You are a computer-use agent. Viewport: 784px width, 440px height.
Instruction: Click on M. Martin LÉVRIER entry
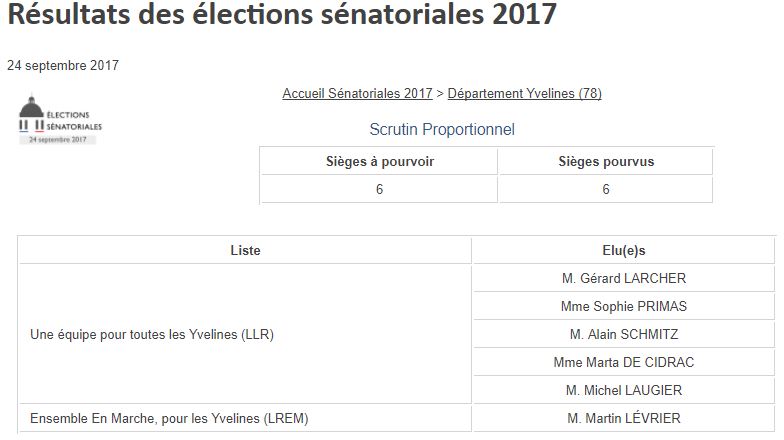[624, 418]
